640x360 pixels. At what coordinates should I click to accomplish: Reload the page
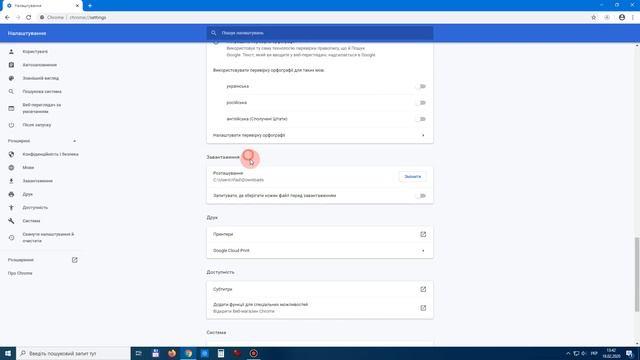click(29, 18)
